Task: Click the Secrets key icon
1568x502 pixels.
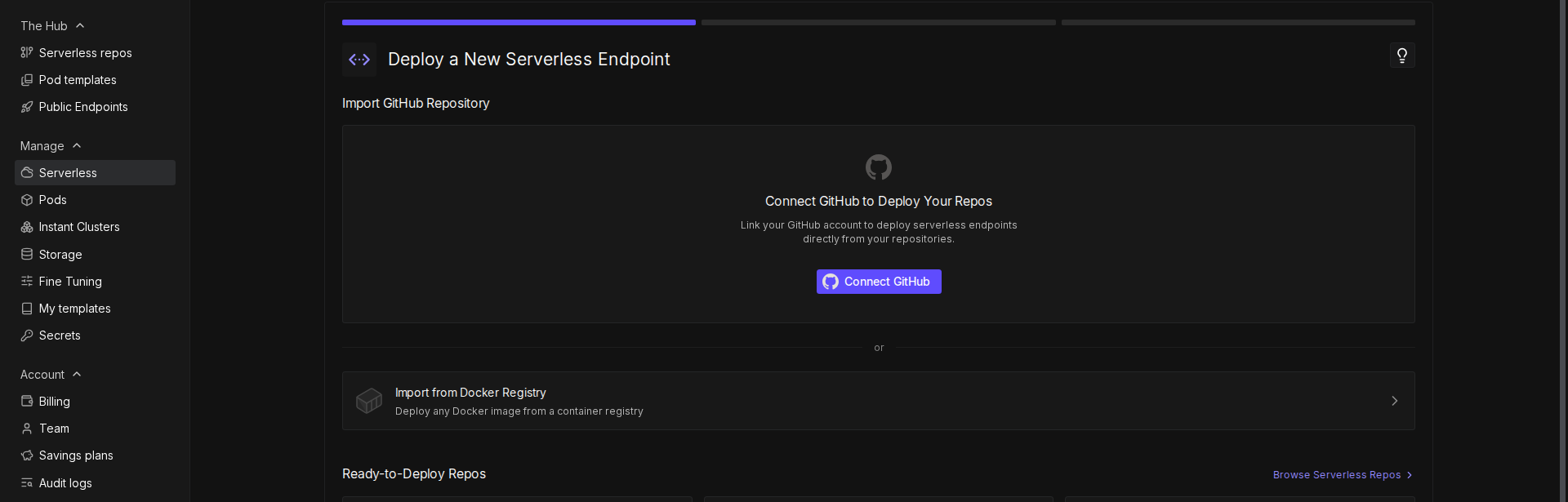Action: tap(27, 335)
